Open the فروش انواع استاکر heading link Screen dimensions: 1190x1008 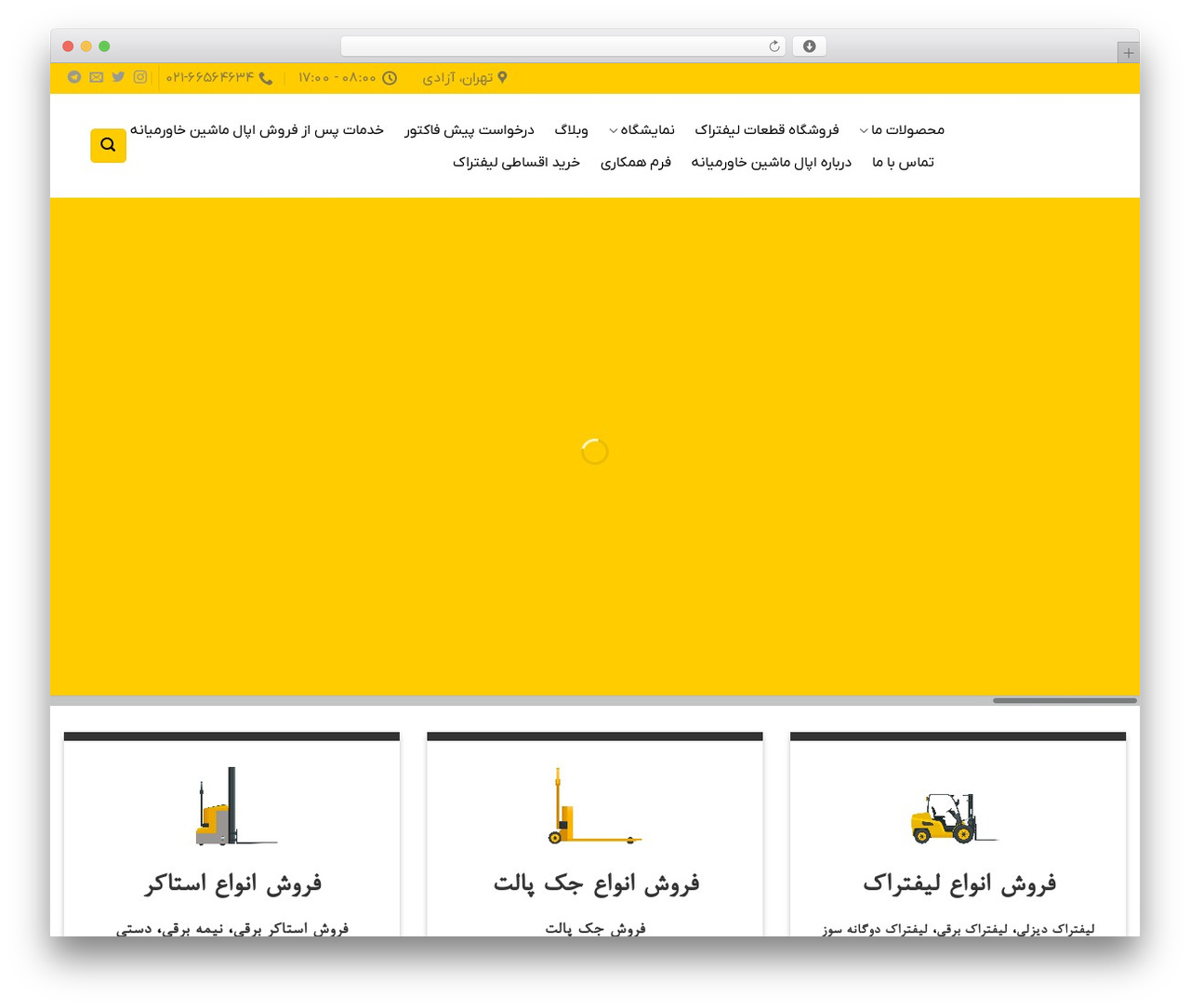click(x=232, y=883)
